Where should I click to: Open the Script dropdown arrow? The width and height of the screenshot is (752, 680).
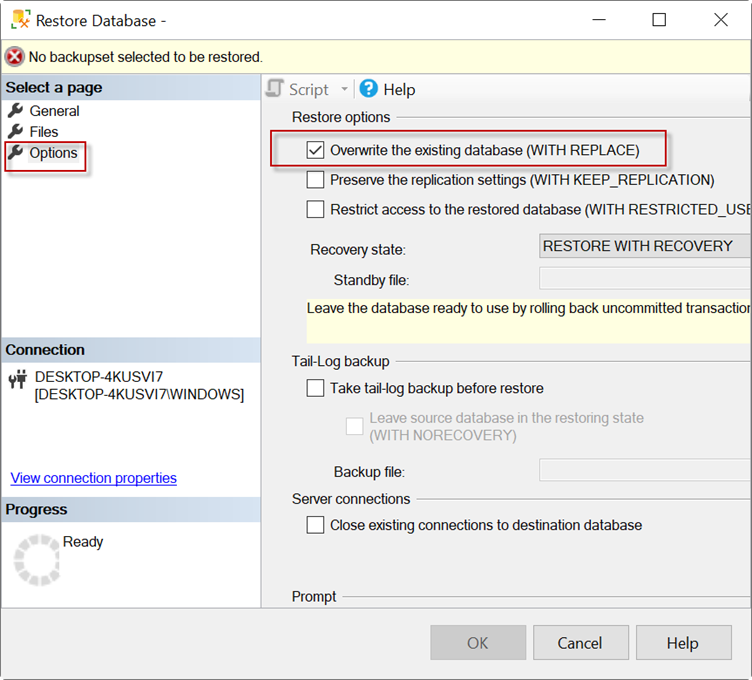(345, 89)
